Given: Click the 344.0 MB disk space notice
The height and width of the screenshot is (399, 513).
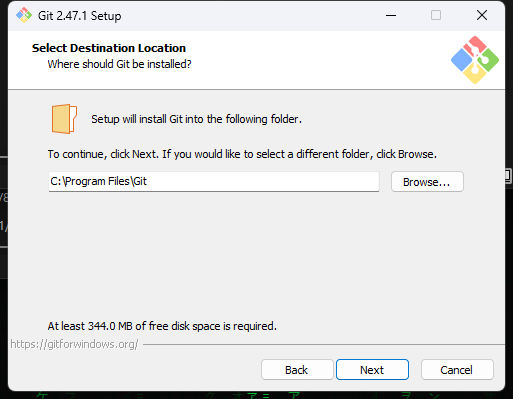Looking at the screenshot, I should [162, 326].
